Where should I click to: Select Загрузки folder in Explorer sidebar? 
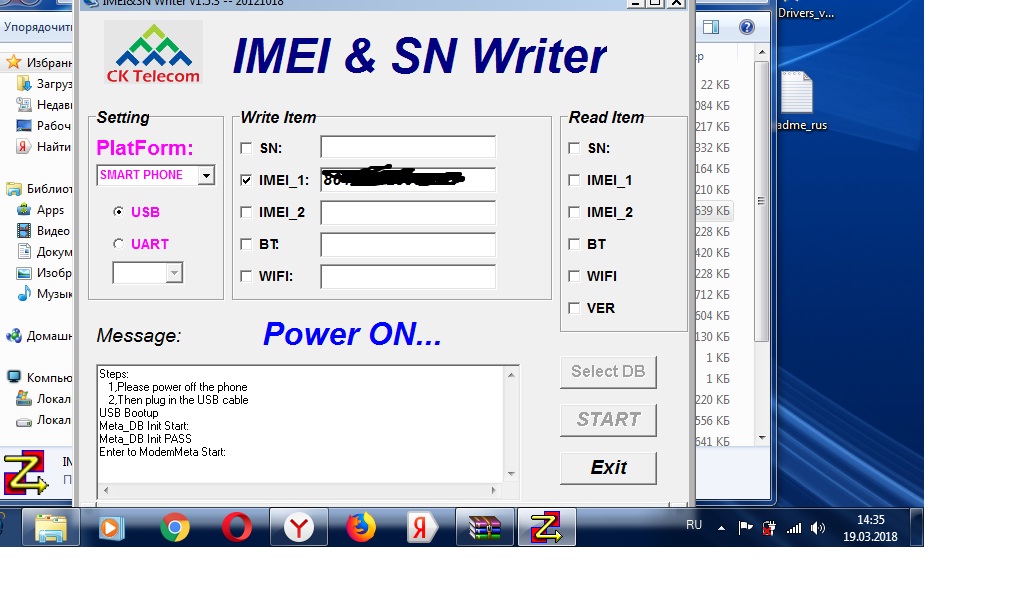tap(44, 84)
